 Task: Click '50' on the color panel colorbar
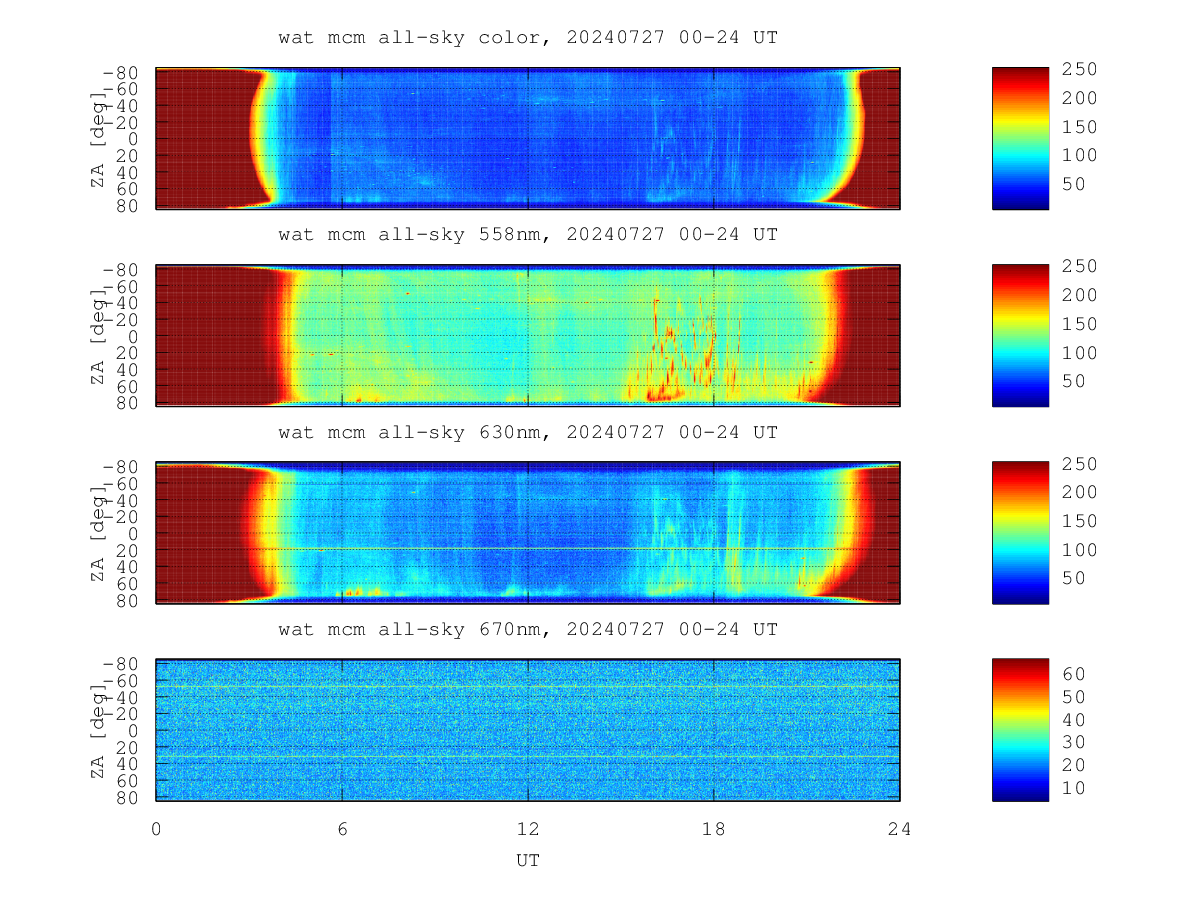[1074, 184]
